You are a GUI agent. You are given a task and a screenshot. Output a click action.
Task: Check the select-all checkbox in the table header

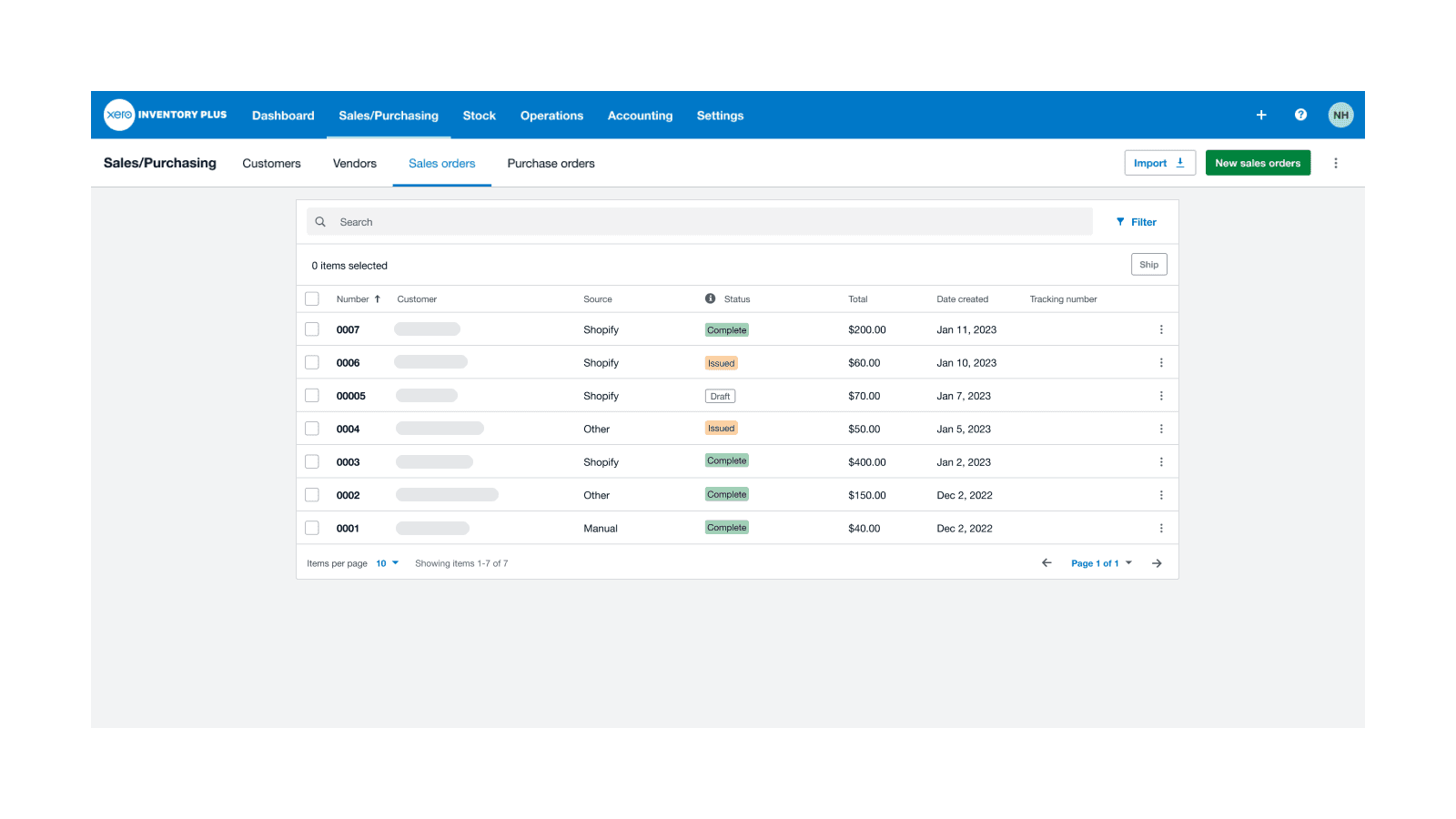tap(312, 298)
